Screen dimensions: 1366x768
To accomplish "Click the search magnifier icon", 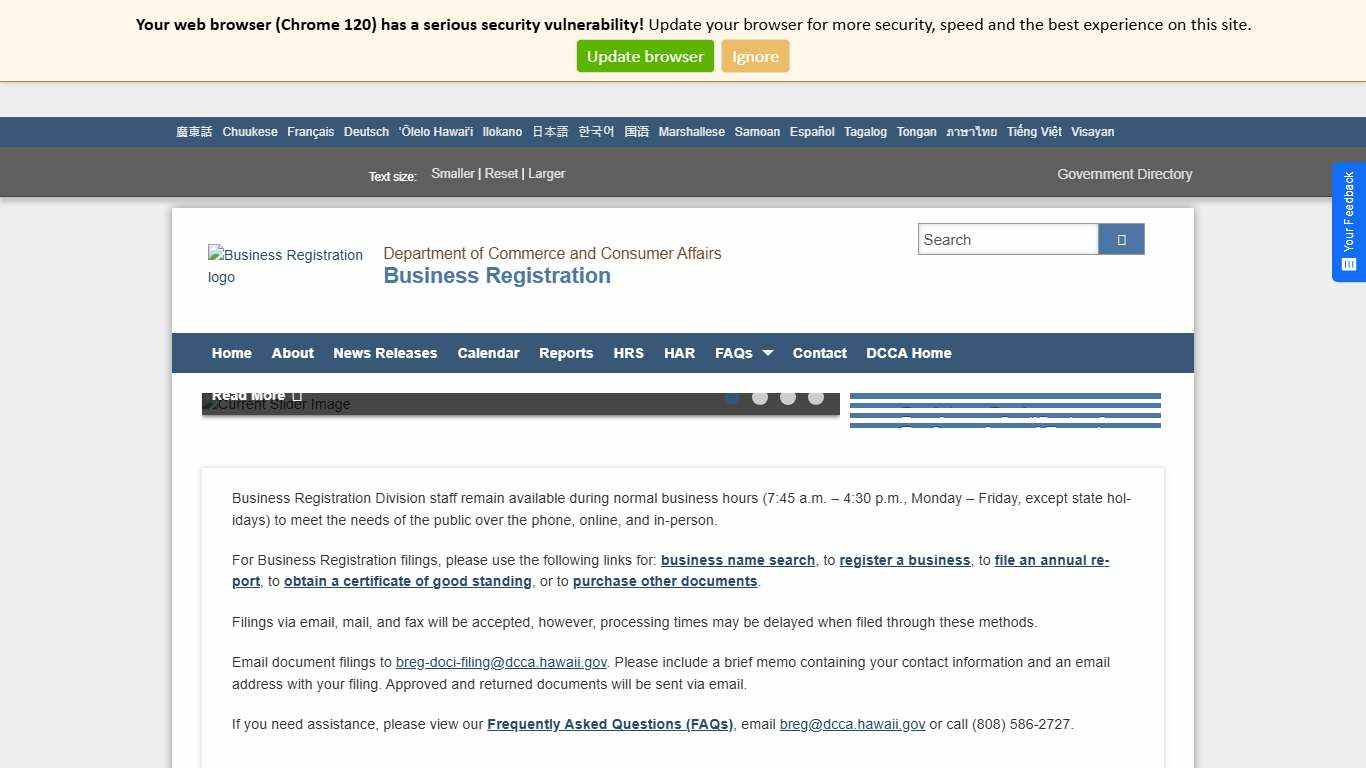I will pyautogui.click(x=1120, y=239).
